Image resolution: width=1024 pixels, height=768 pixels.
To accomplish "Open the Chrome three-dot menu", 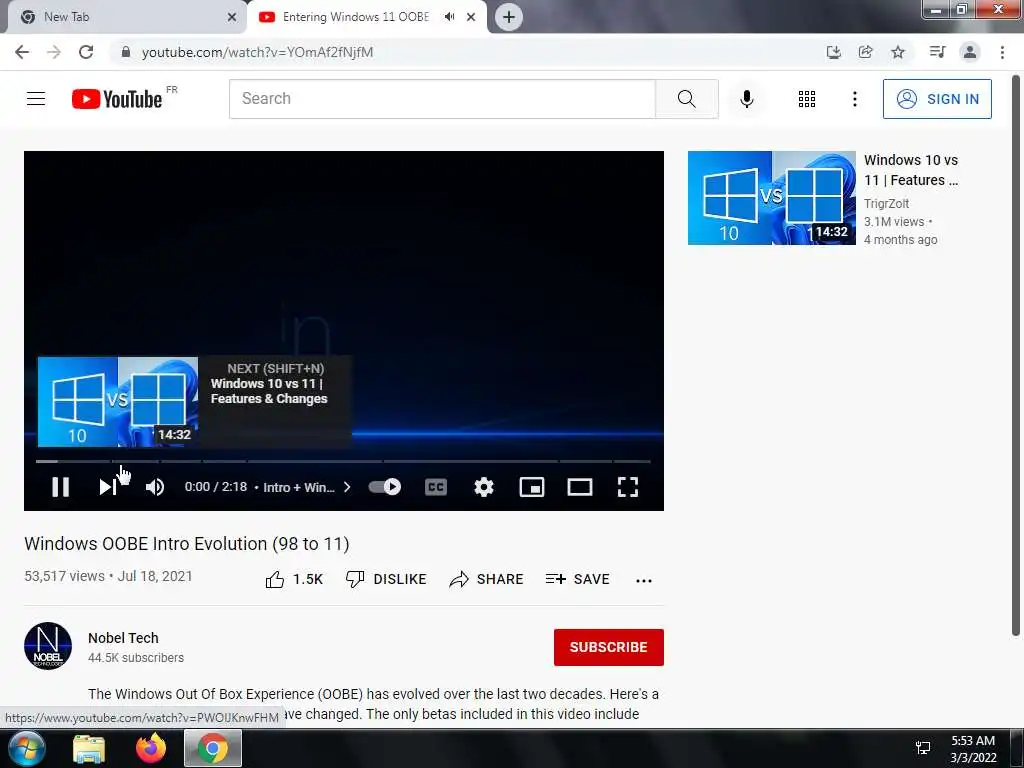I will (1002, 52).
